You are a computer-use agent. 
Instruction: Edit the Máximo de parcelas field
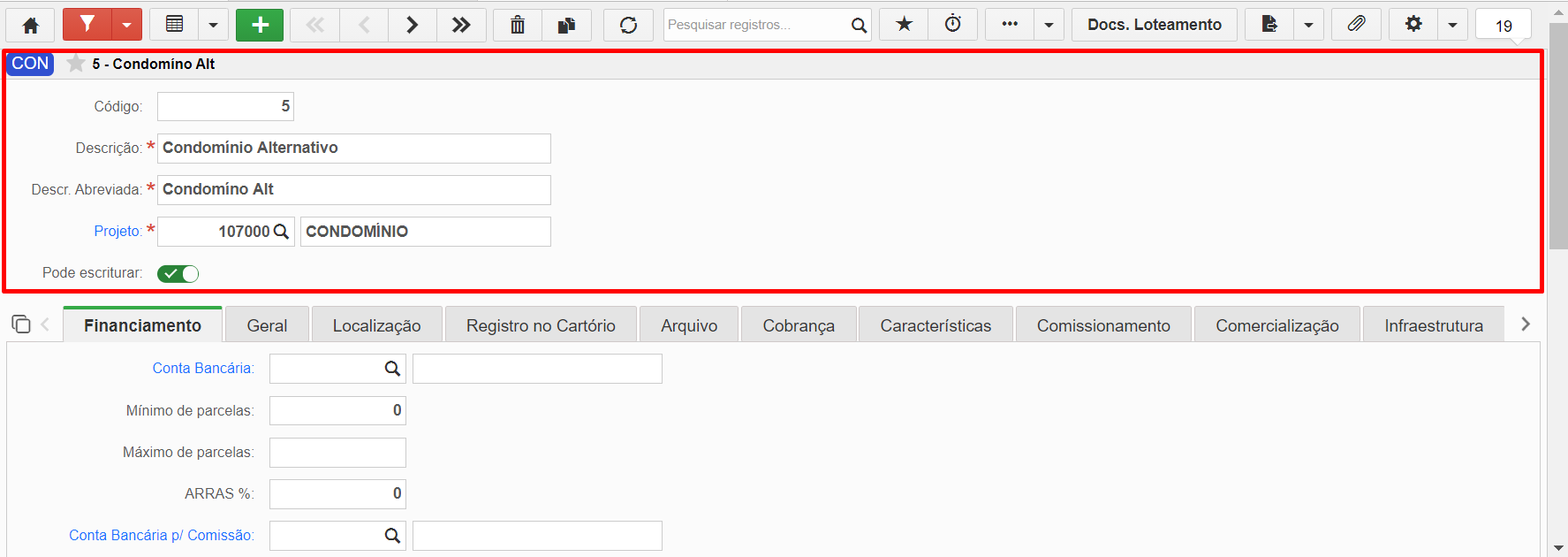pyautogui.click(x=337, y=453)
